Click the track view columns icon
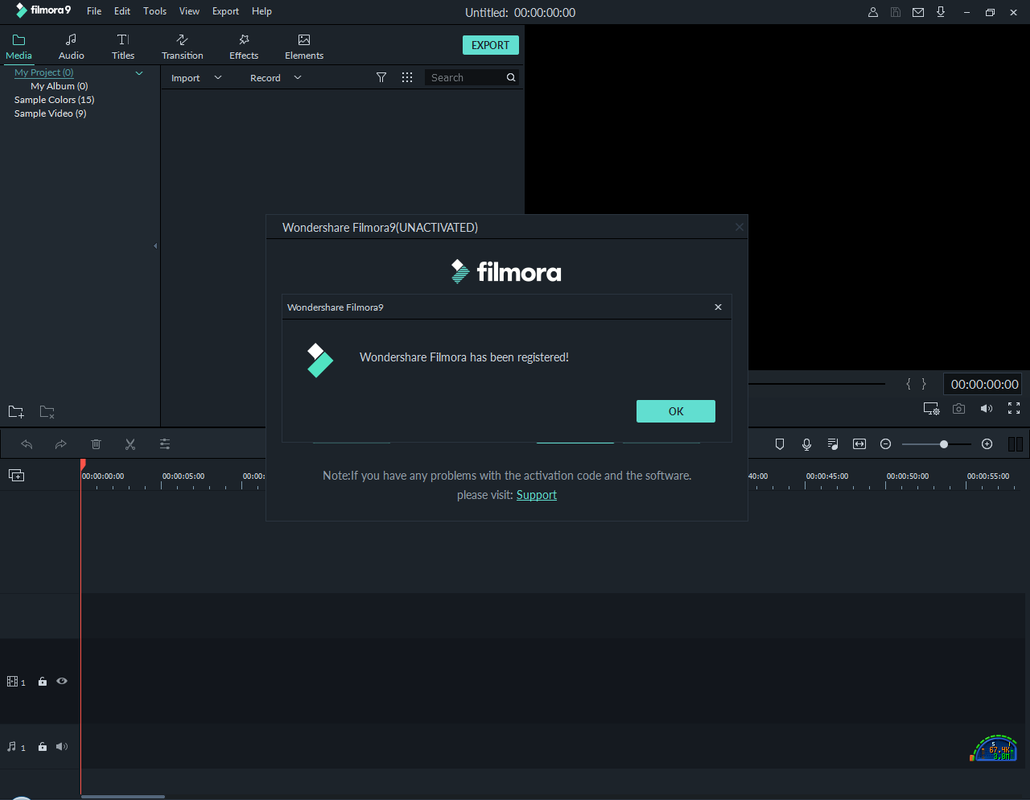Viewport: 1030px width, 800px height. click(x=1015, y=444)
